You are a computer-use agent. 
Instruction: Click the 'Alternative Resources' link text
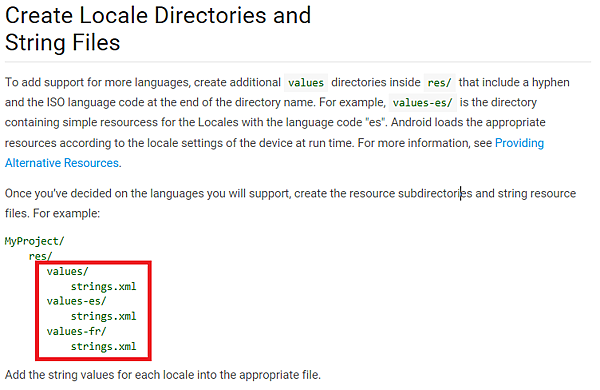tap(62, 163)
